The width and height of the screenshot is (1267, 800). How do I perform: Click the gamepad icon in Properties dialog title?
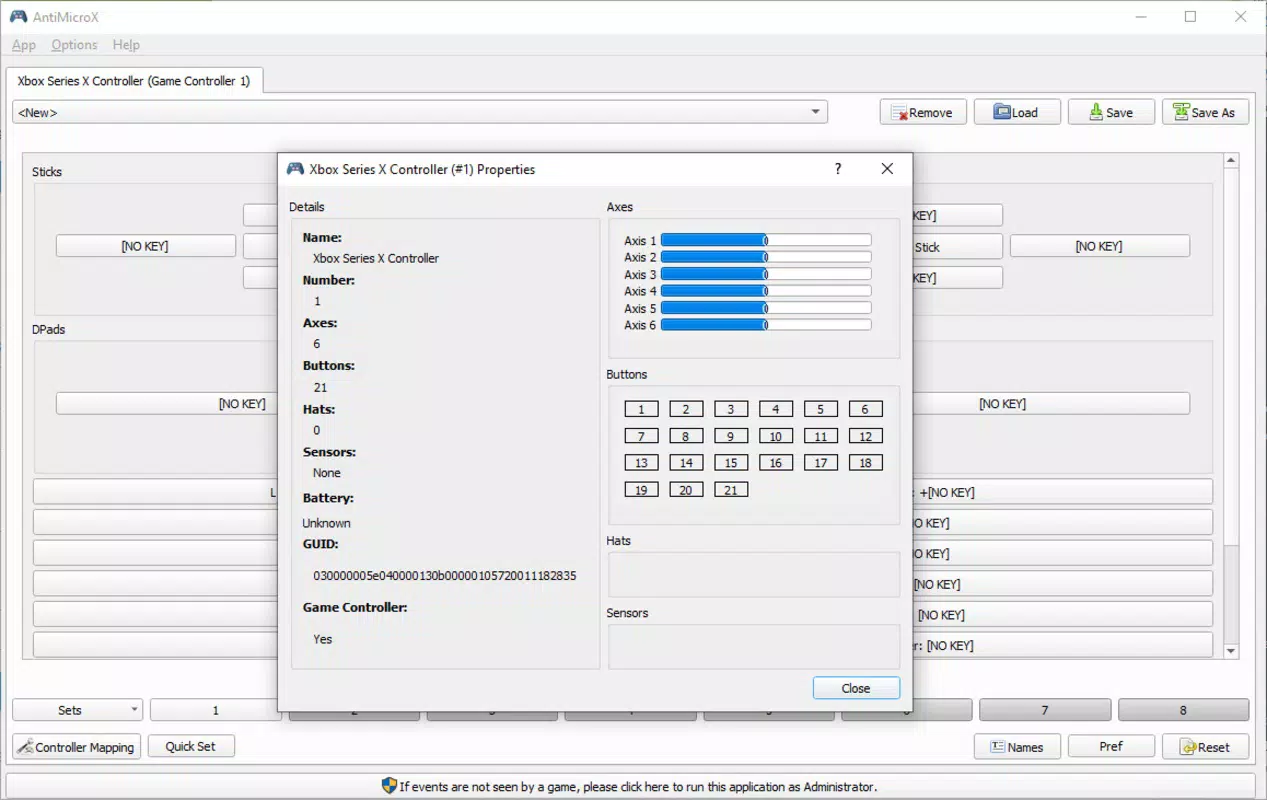pyautogui.click(x=295, y=169)
